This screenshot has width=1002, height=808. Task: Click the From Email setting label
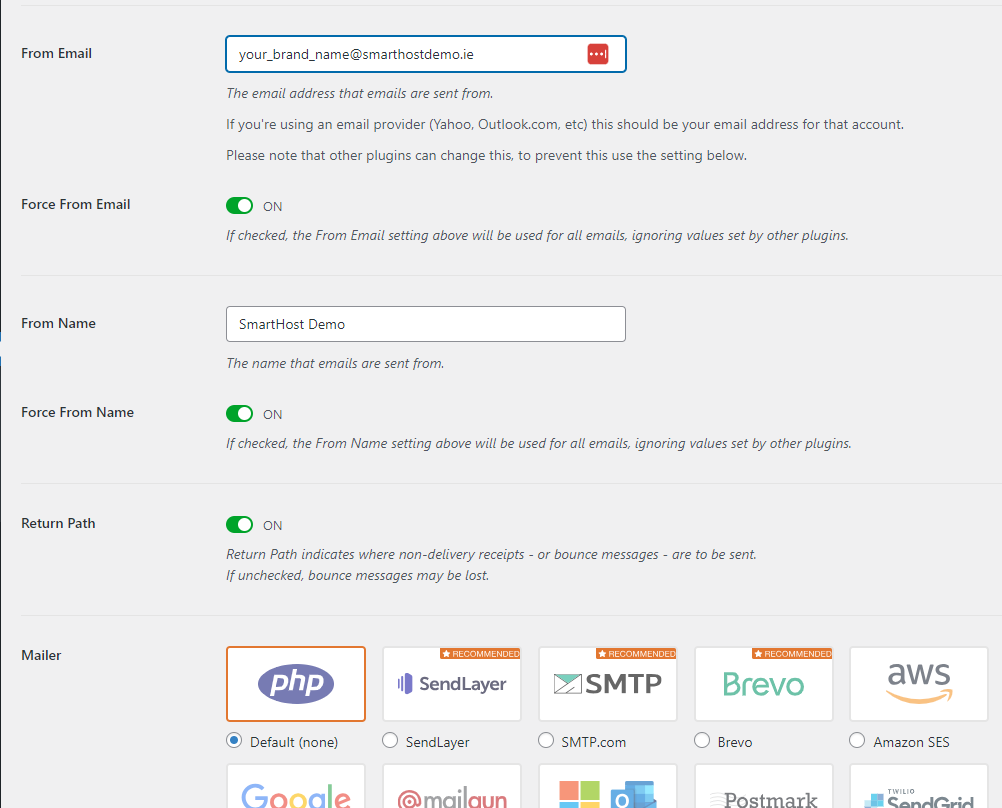coord(56,54)
